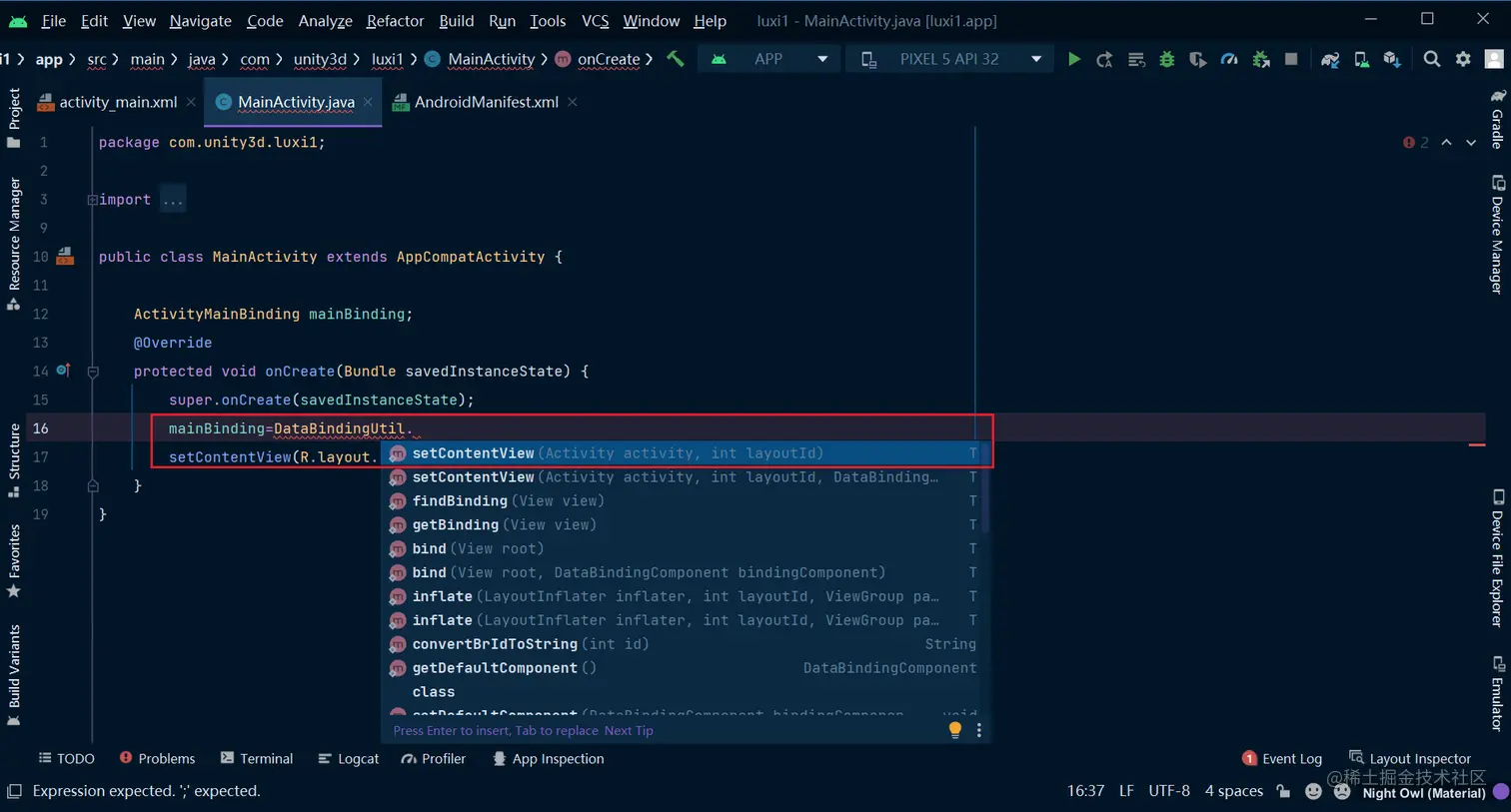Attach debugger to Android process icon
The width and height of the screenshot is (1511, 812).
pyautogui.click(x=1261, y=59)
